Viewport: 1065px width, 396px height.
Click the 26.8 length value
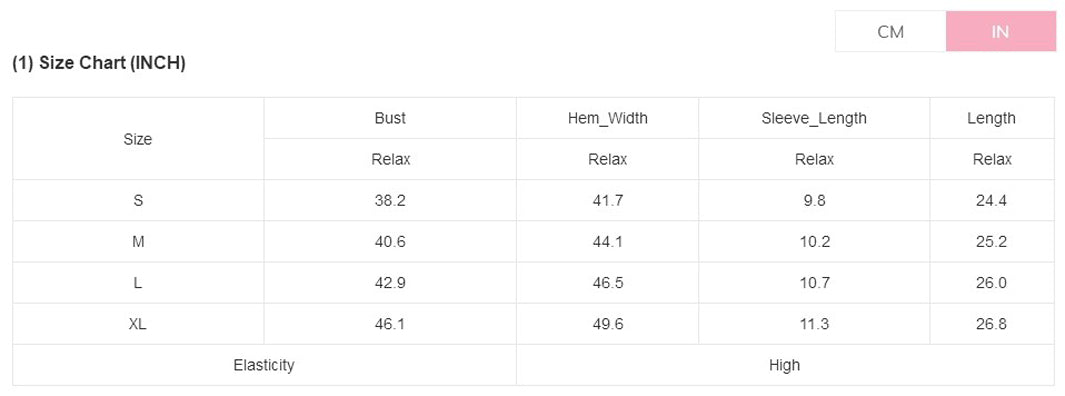coord(992,324)
